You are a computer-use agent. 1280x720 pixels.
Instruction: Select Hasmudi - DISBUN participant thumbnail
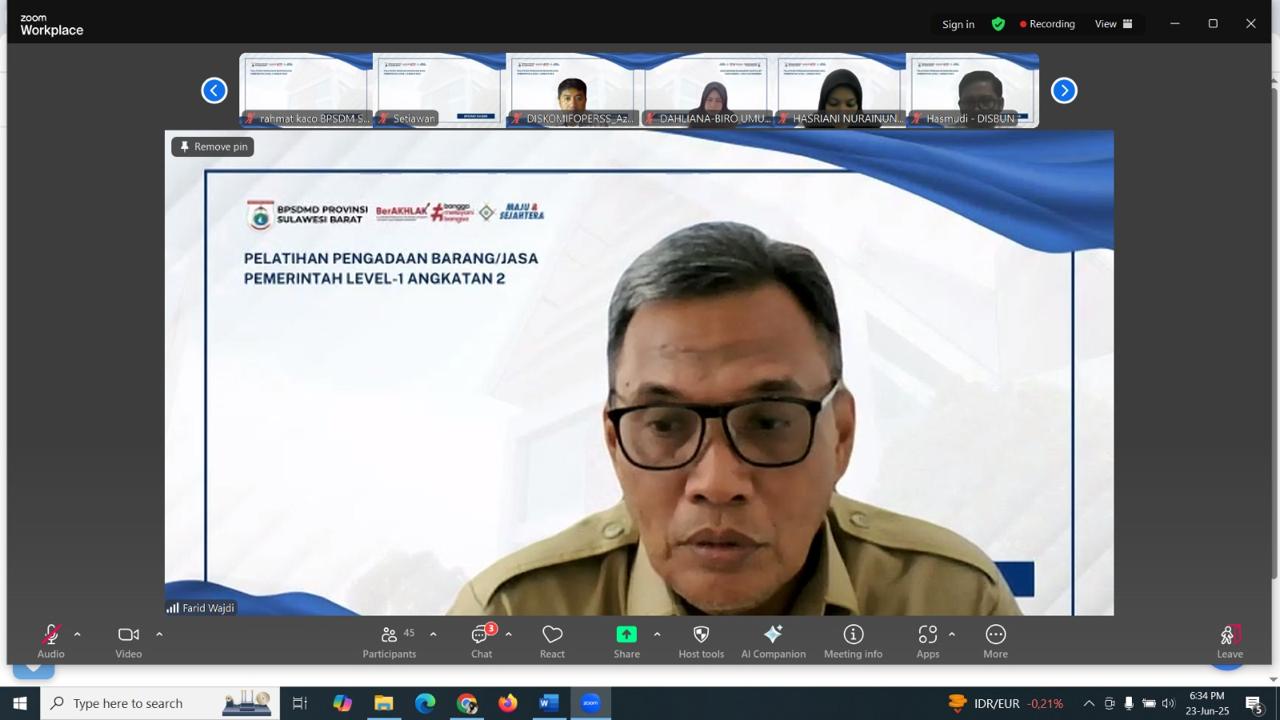pyautogui.click(x=972, y=91)
